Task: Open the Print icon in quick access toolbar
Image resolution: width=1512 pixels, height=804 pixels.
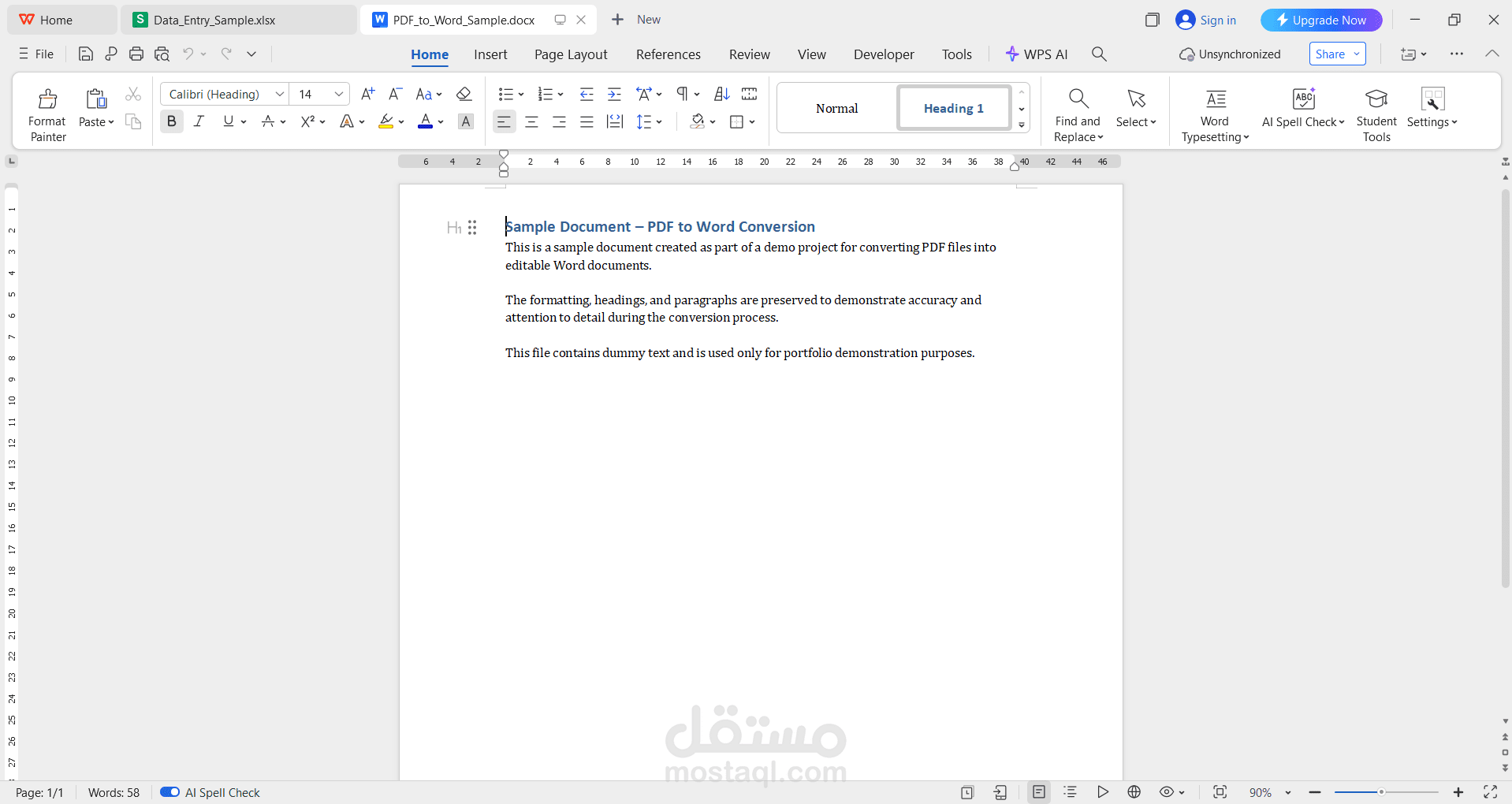Action: pos(136,54)
